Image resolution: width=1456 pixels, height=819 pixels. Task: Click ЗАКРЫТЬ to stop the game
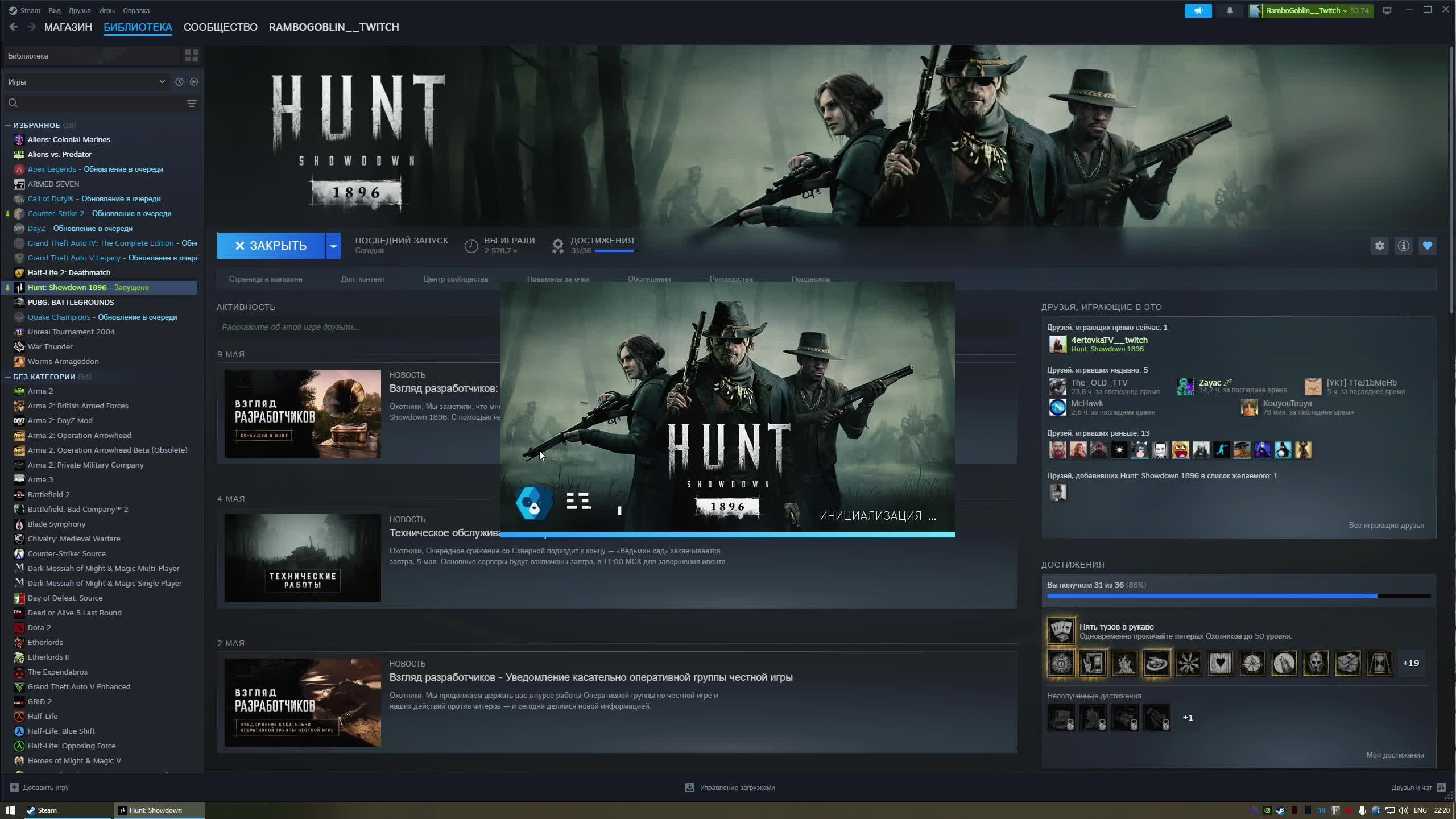(271, 246)
